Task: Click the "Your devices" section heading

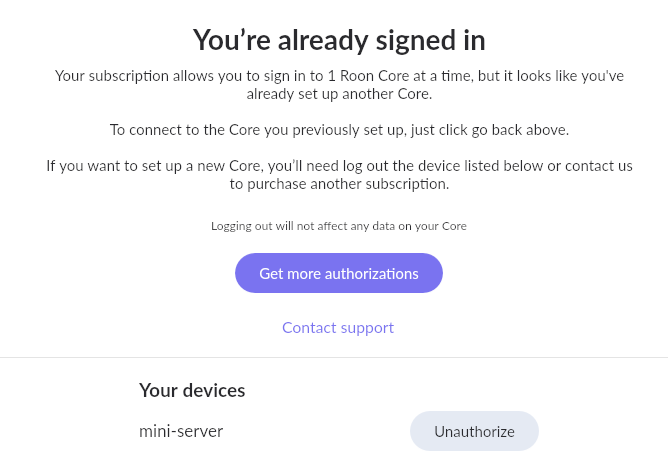Action: pyautogui.click(x=192, y=390)
